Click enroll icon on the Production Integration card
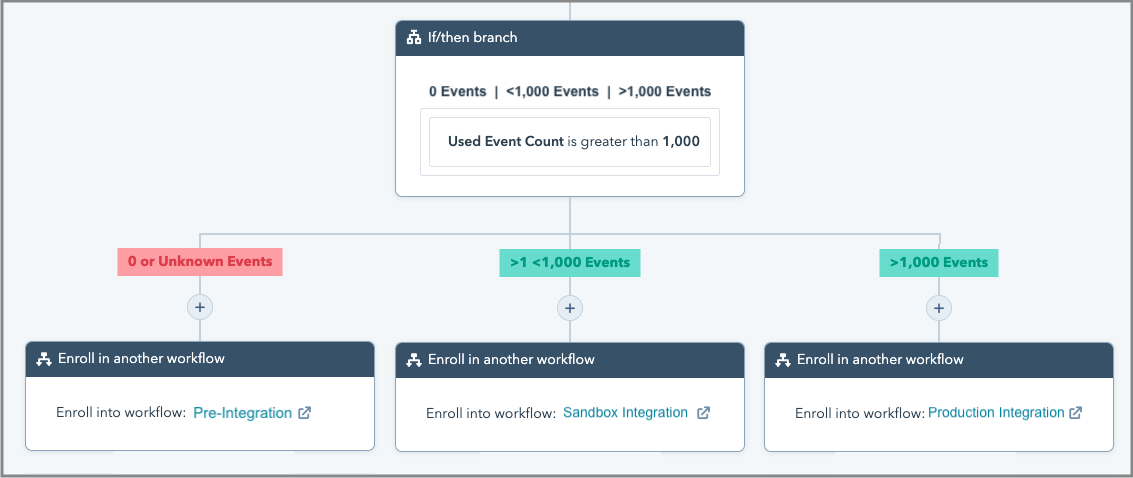 tap(783, 360)
